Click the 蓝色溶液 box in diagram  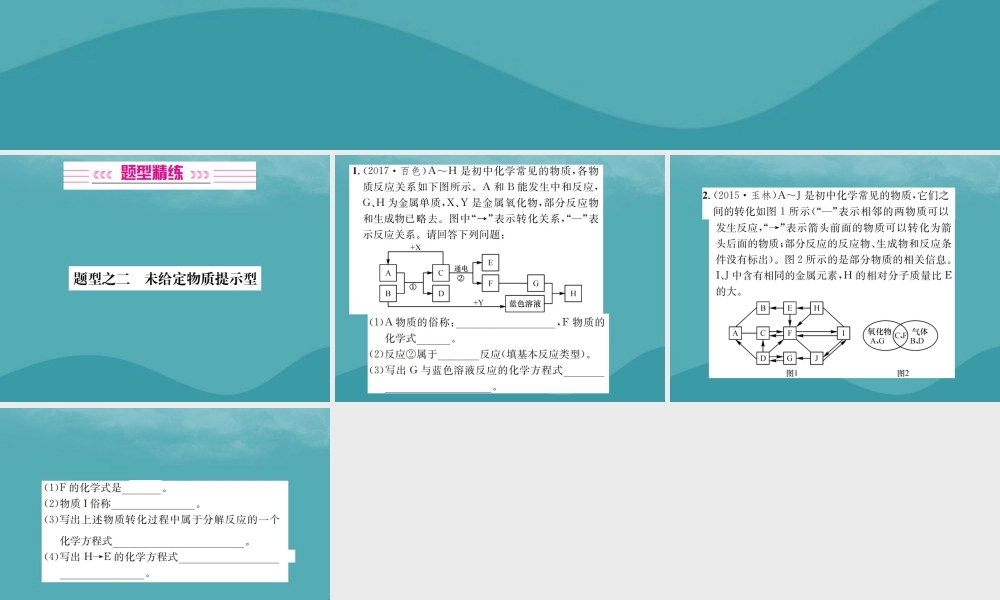coord(525,304)
